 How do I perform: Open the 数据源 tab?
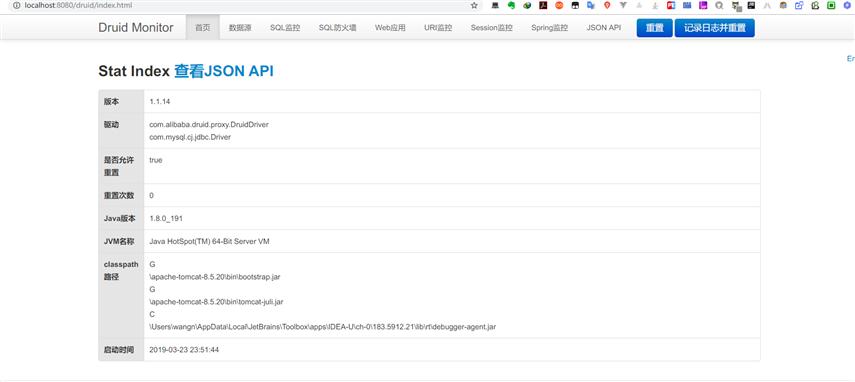240,28
